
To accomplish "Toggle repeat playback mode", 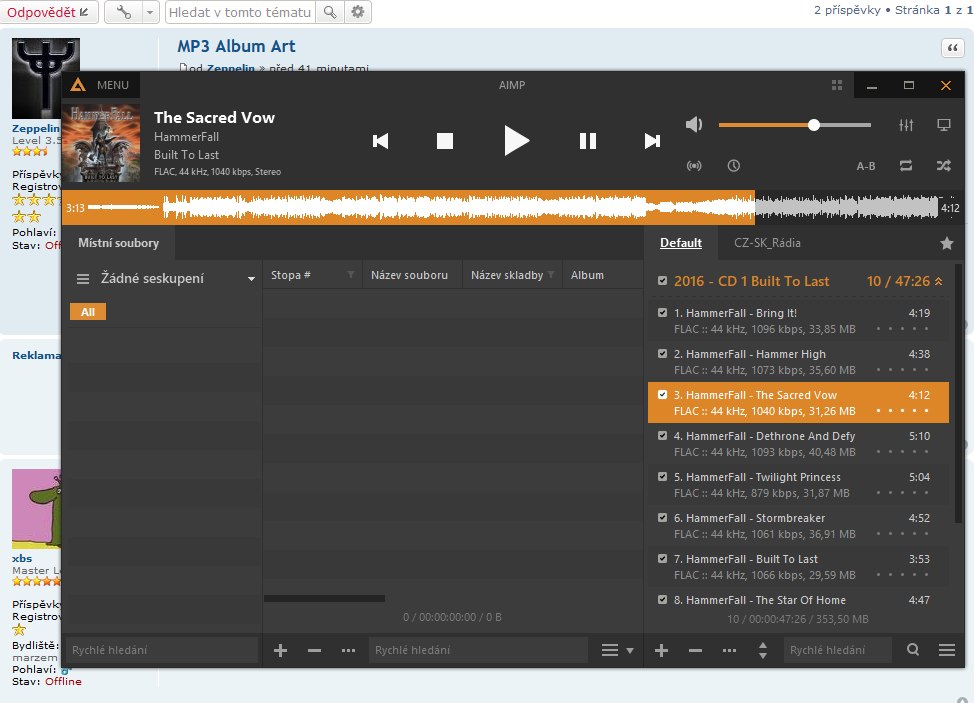I will click(x=906, y=166).
